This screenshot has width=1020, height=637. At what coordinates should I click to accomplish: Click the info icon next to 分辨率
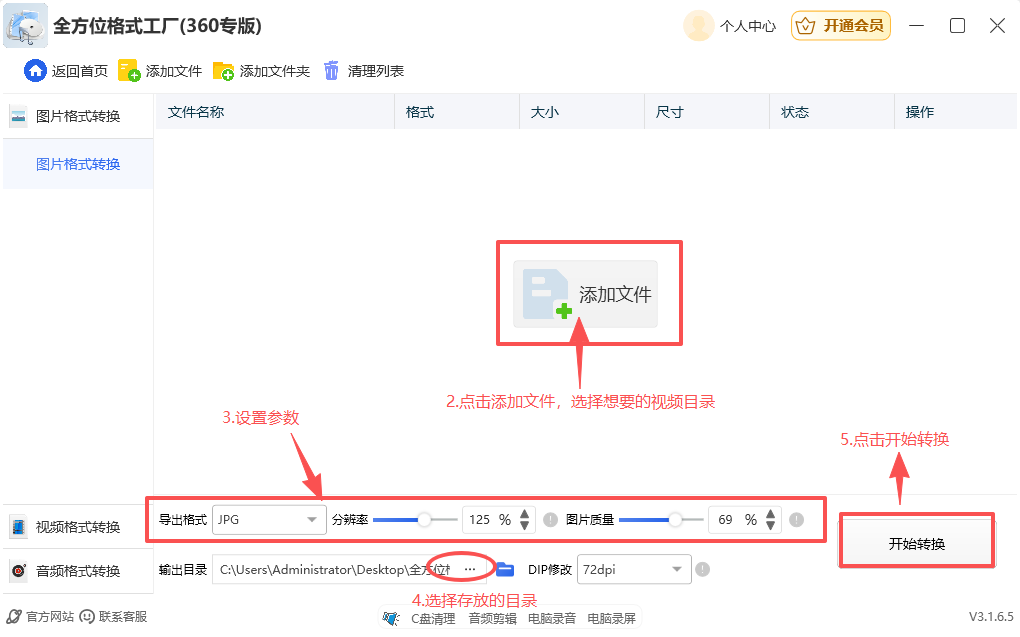550,519
